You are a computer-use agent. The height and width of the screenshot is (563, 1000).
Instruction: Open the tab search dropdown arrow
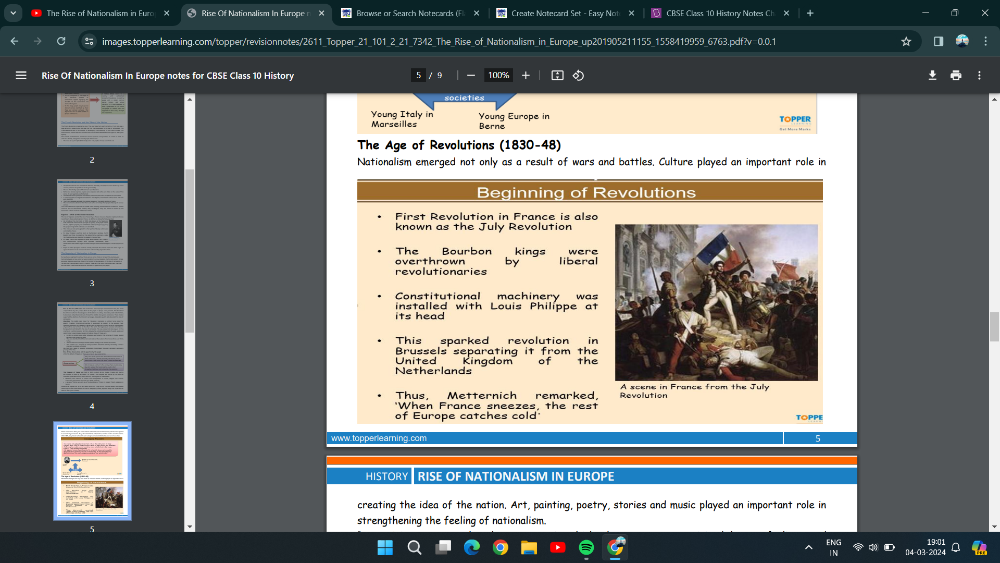13,13
